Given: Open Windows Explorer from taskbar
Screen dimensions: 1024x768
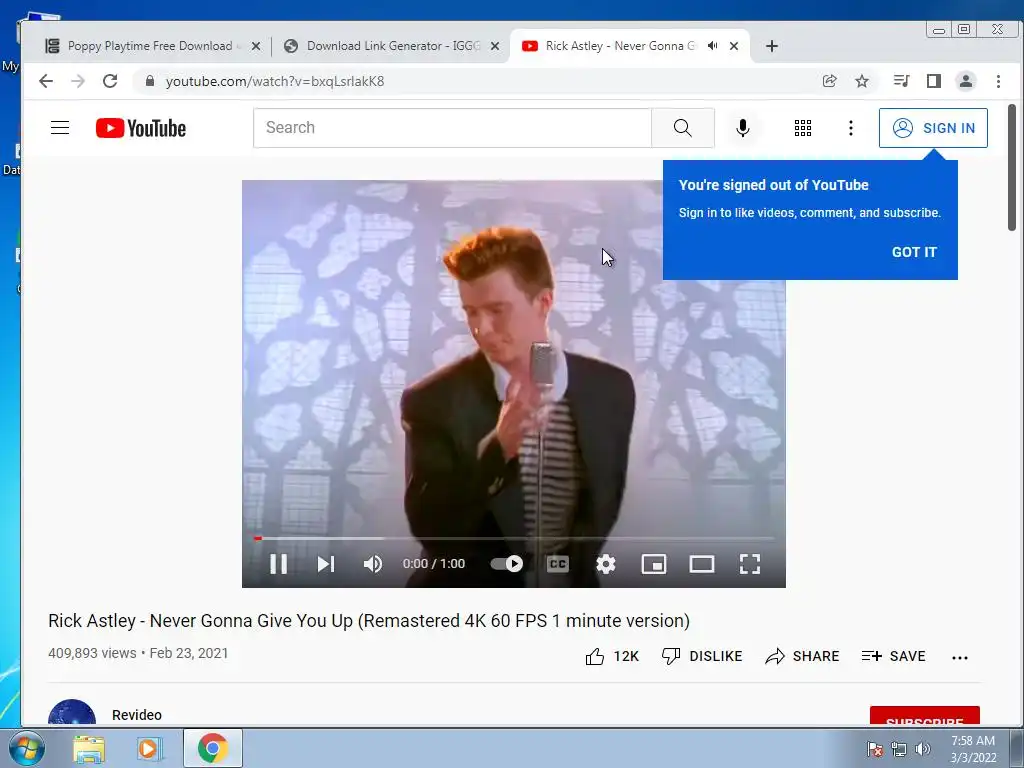Looking at the screenshot, I should pos(89,749).
